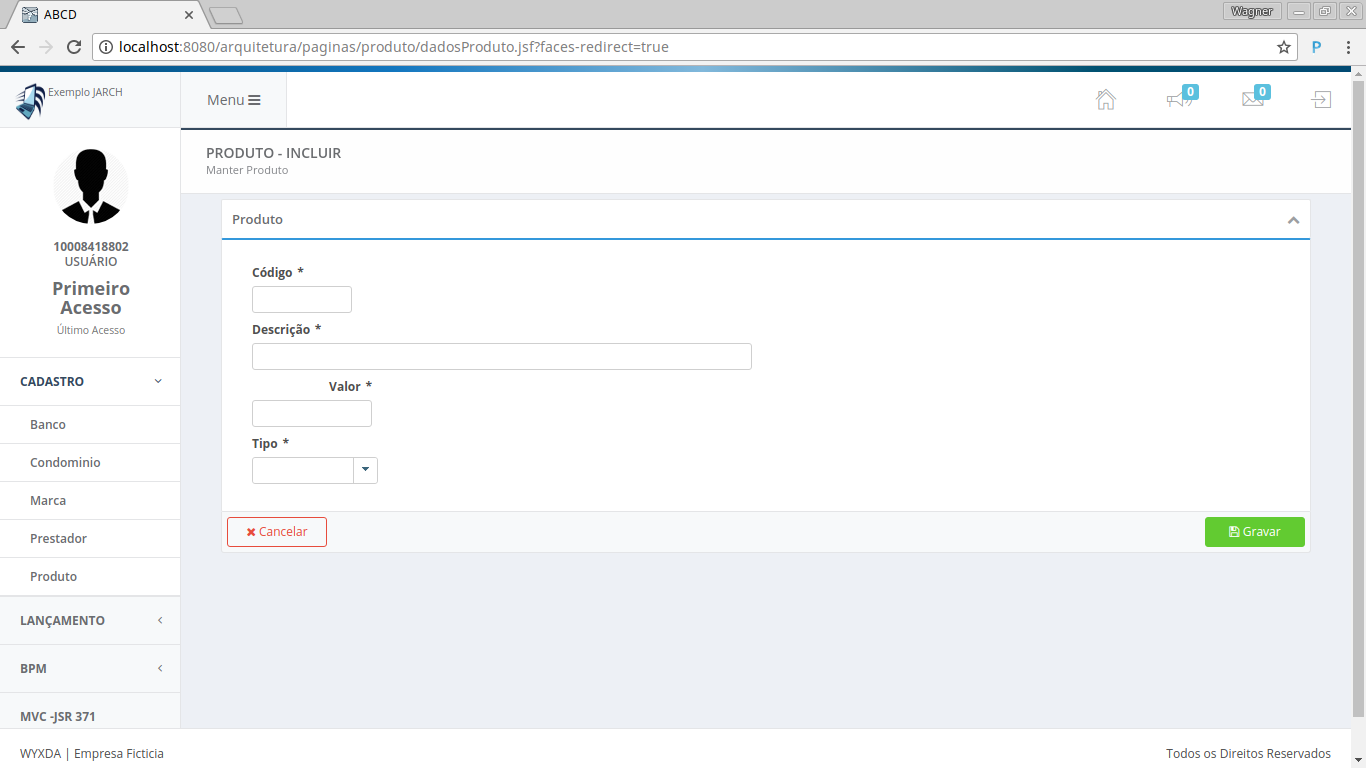This screenshot has width=1366, height=768.
Task: Reload the page in browser
Action: click(x=73, y=47)
